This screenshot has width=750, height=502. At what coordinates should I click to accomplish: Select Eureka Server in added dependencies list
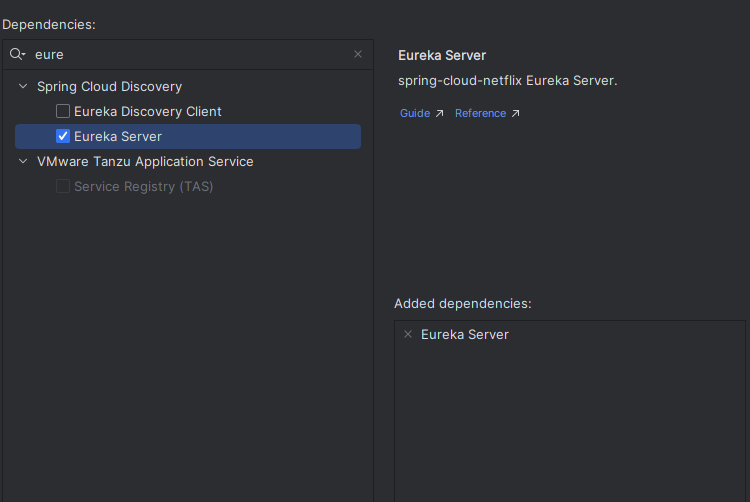[465, 334]
